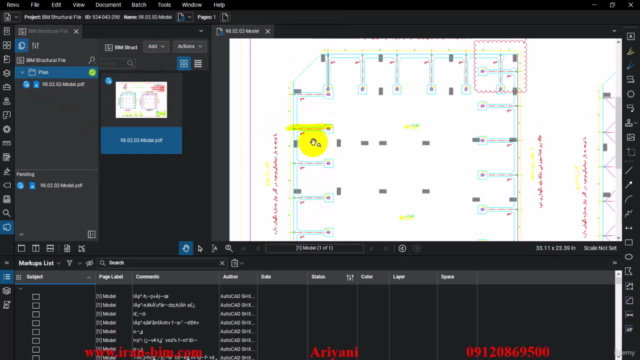Check the first markup row checkbox
The width and height of the screenshot is (640, 360).
tap(36, 297)
